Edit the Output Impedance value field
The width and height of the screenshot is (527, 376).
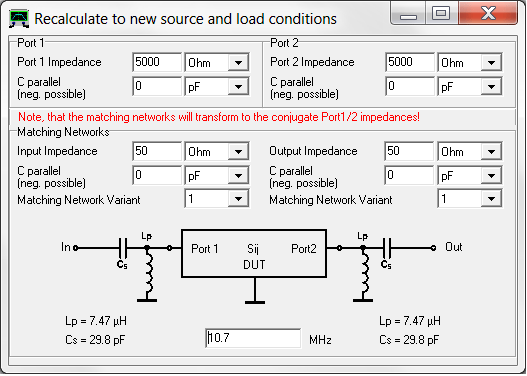tap(409, 151)
